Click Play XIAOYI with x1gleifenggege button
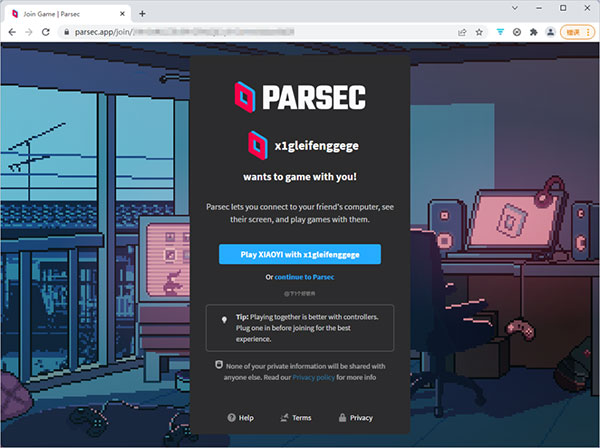The width and height of the screenshot is (600, 448). coord(300,254)
